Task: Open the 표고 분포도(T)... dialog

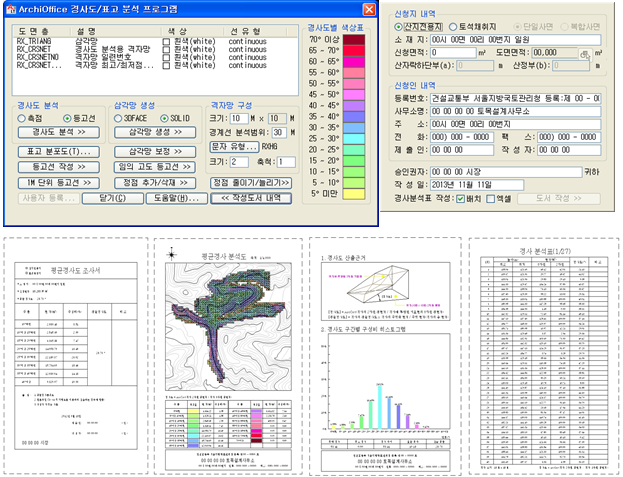Action: click(59, 152)
